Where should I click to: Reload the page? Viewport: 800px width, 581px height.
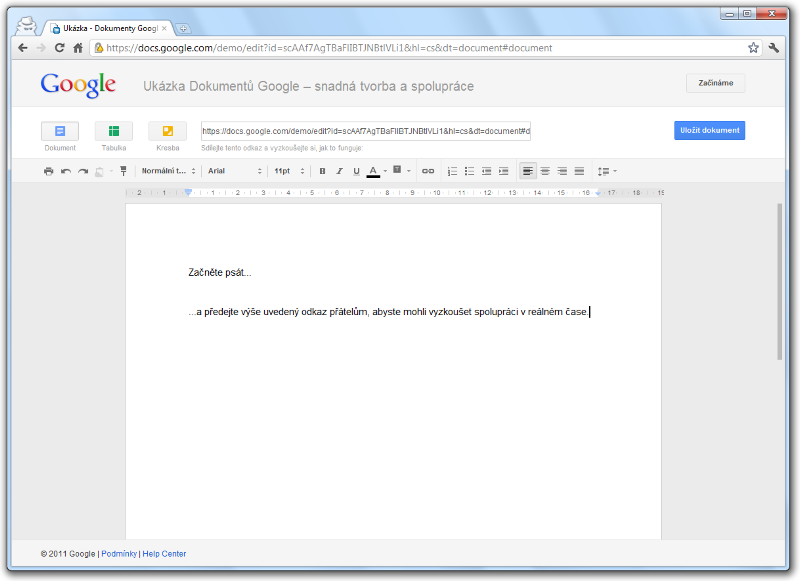pyautogui.click(x=60, y=48)
